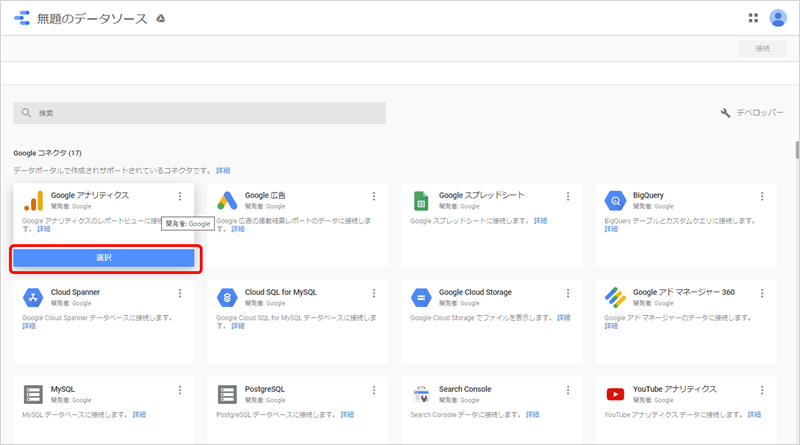Image resolution: width=800 pixels, height=445 pixels.
Task: Select the PostgreSQL card title
Action: click(x=265, y=389)
